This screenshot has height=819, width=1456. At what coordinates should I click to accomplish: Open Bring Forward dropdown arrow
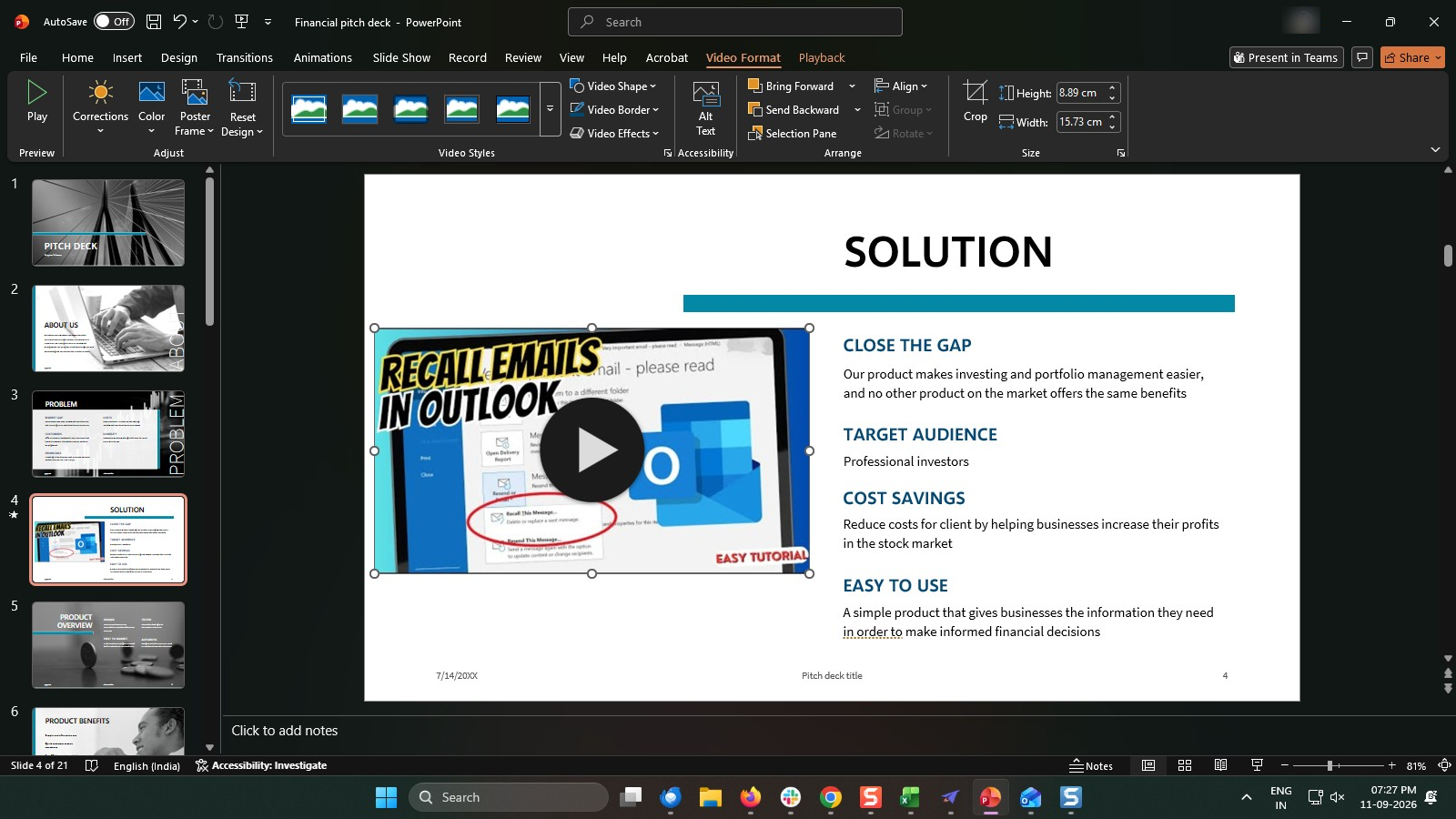click(x=852, y=86)
